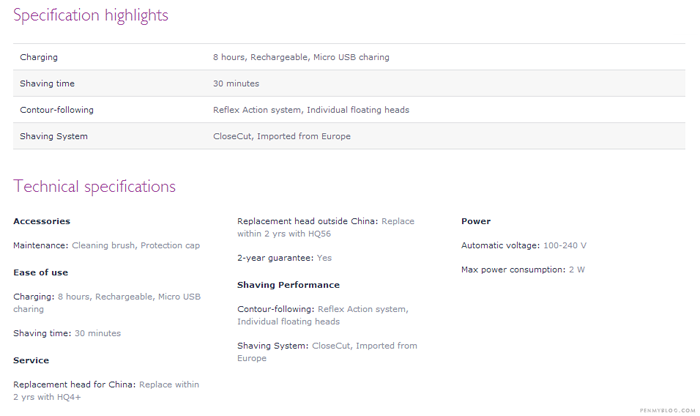
Task: Select the Charging label in the highlights table
Action: [x=39, y=57]
